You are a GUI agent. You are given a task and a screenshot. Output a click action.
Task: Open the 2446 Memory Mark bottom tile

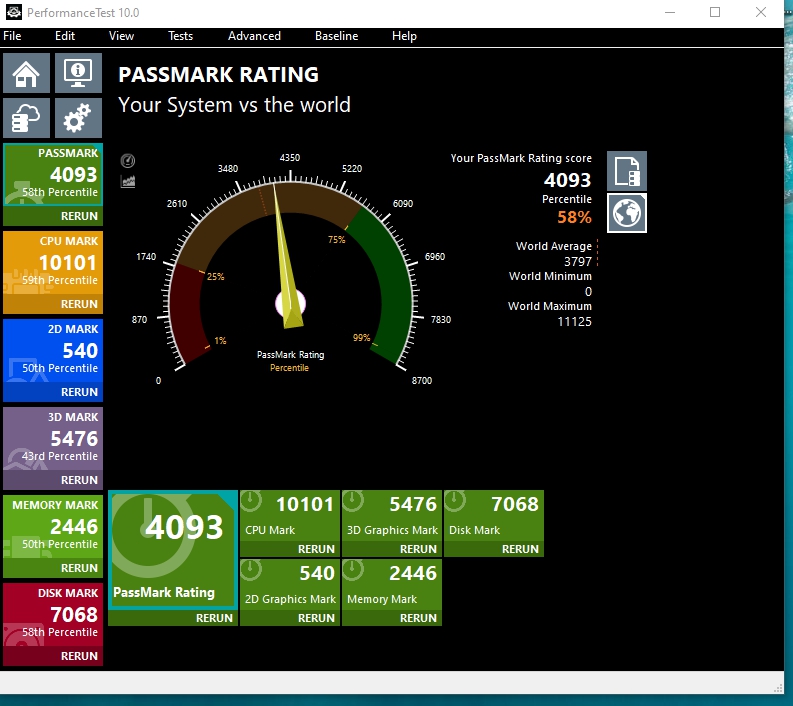point(392,585)
